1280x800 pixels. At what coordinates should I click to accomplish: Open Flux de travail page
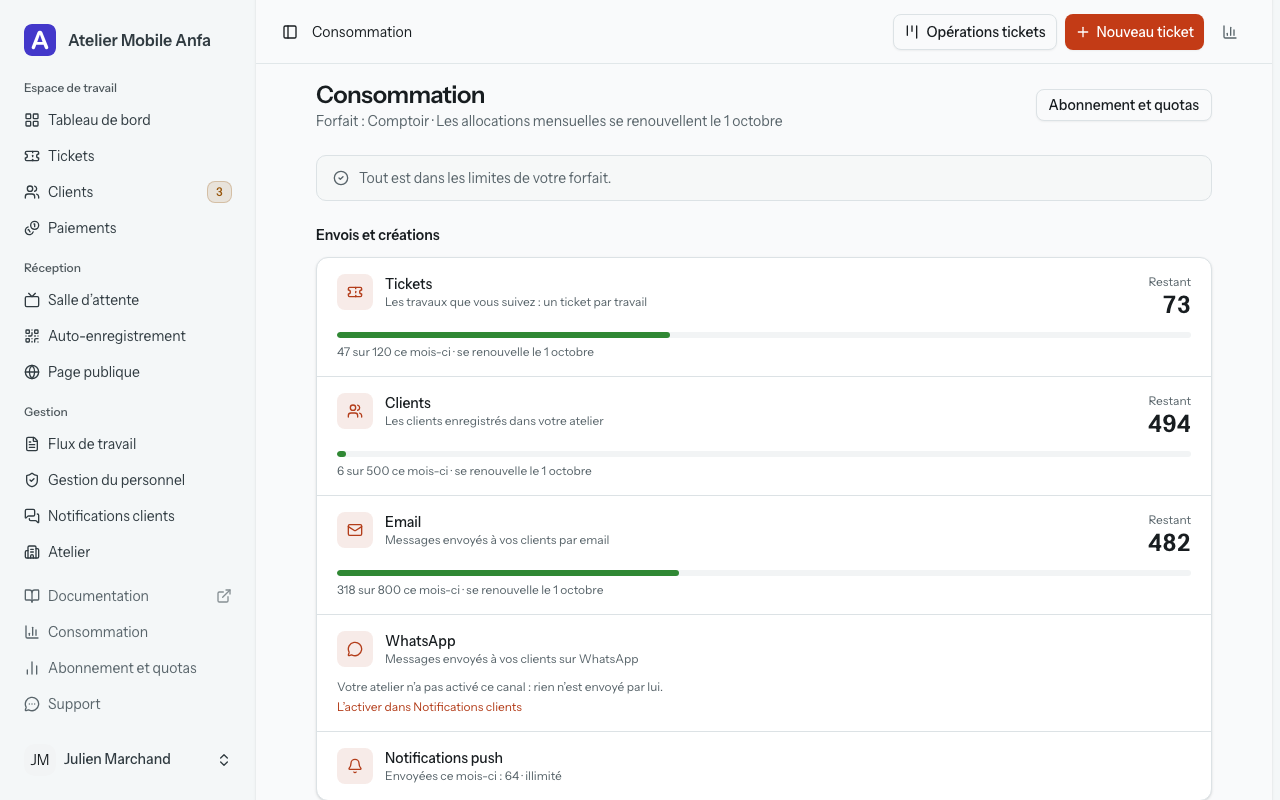(128, 444)
